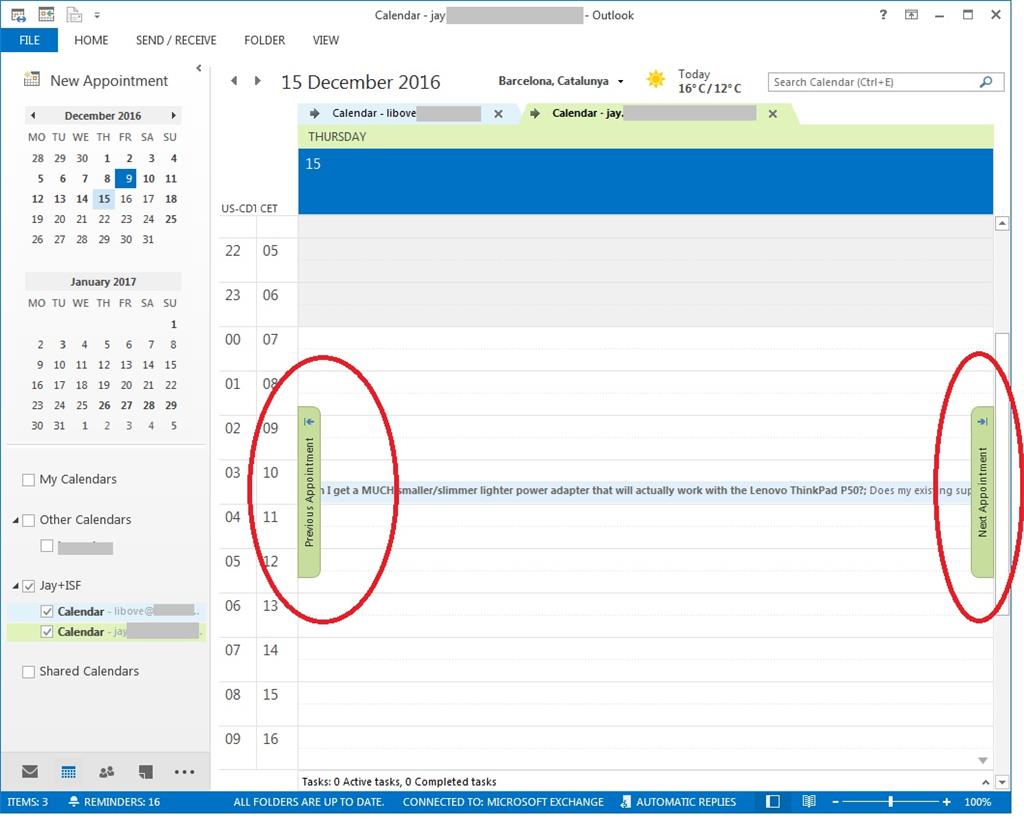The image size is (1024, 826).
Task: Uncheck the jay Calendar checkbox
Action: coord(47,632)
